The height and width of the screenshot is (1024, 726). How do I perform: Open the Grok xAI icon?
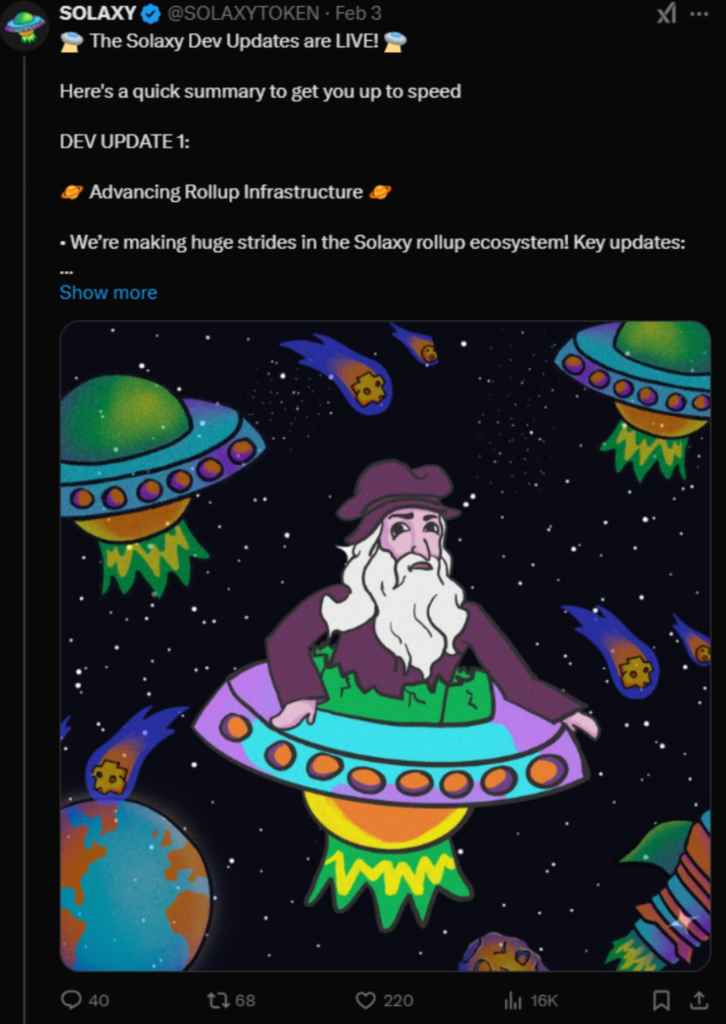point(666,13)
